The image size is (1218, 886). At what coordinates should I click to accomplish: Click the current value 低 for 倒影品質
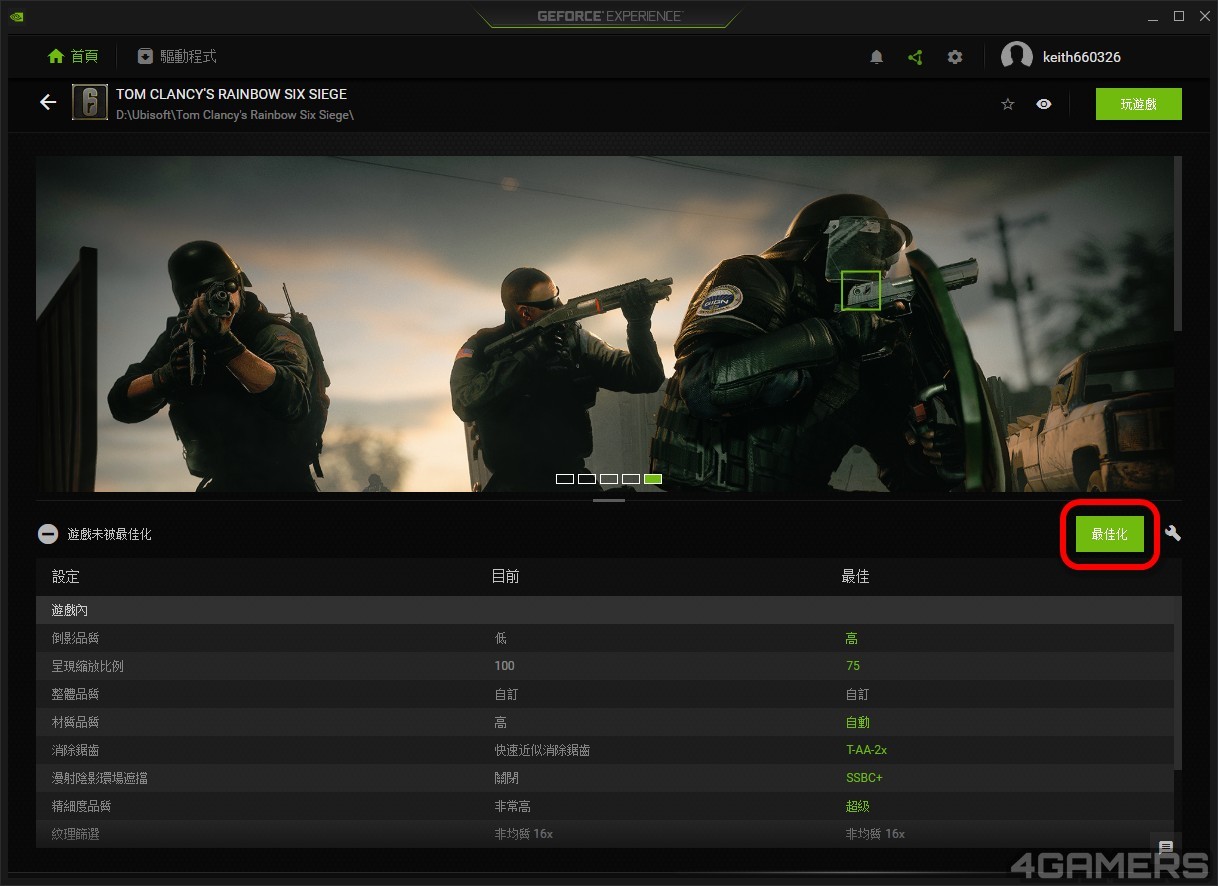pos(500,638)
